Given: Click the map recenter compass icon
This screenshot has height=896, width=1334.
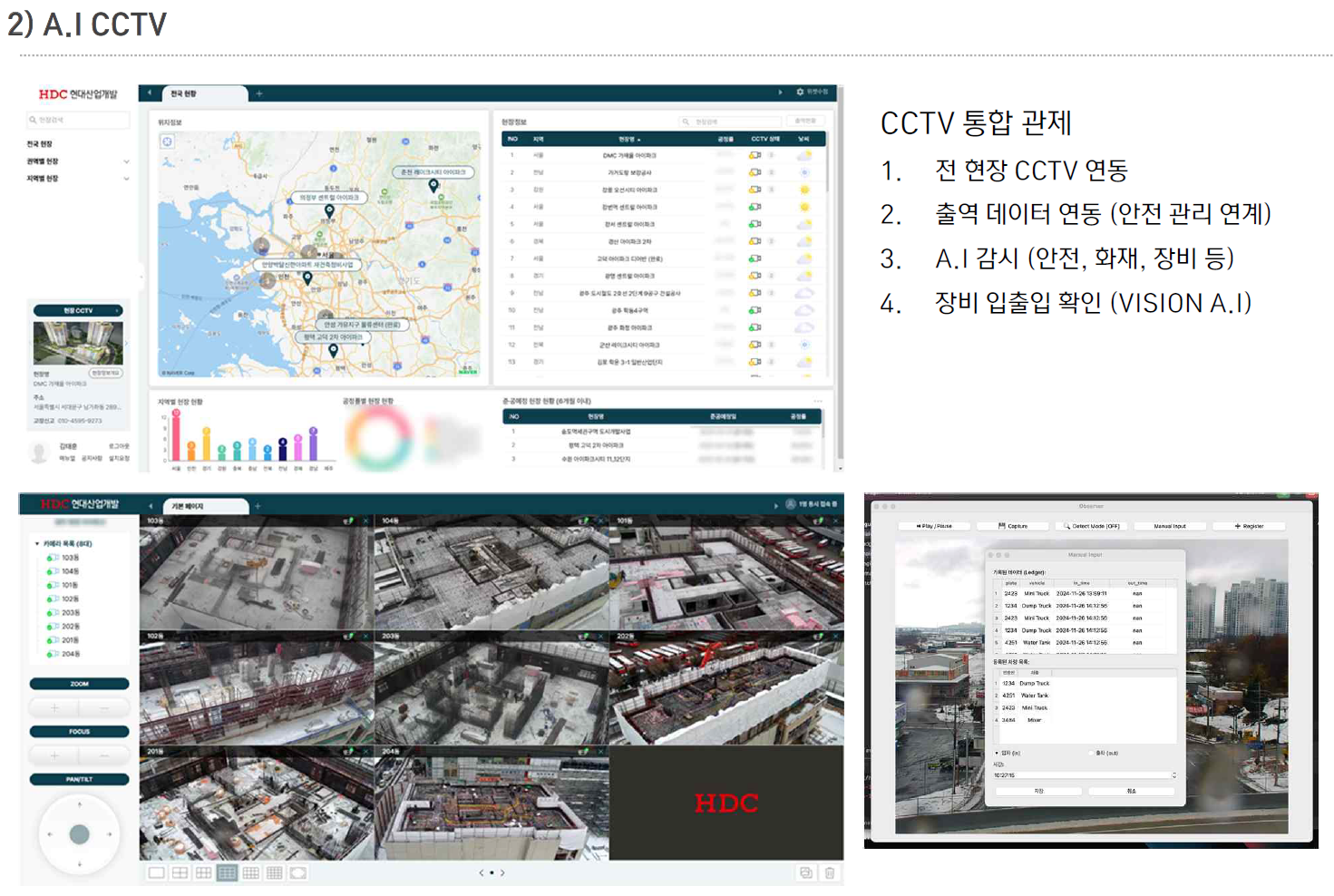Looking at the screenshot, I should pos(167,141).
